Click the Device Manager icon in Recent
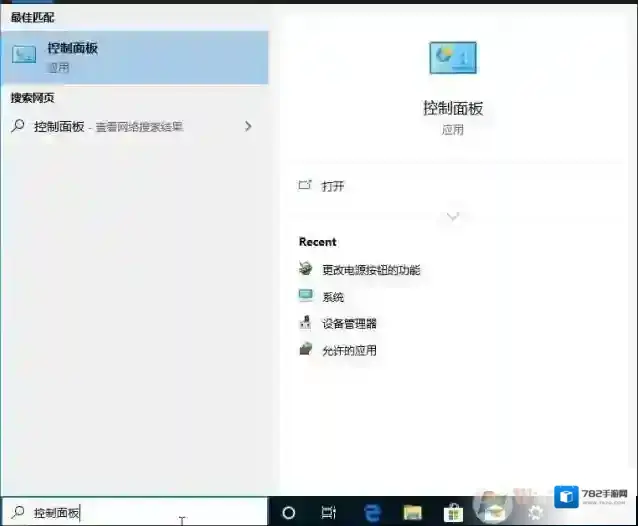The width and height of the screenshot is (638, 526). click(x=305, y=323)
